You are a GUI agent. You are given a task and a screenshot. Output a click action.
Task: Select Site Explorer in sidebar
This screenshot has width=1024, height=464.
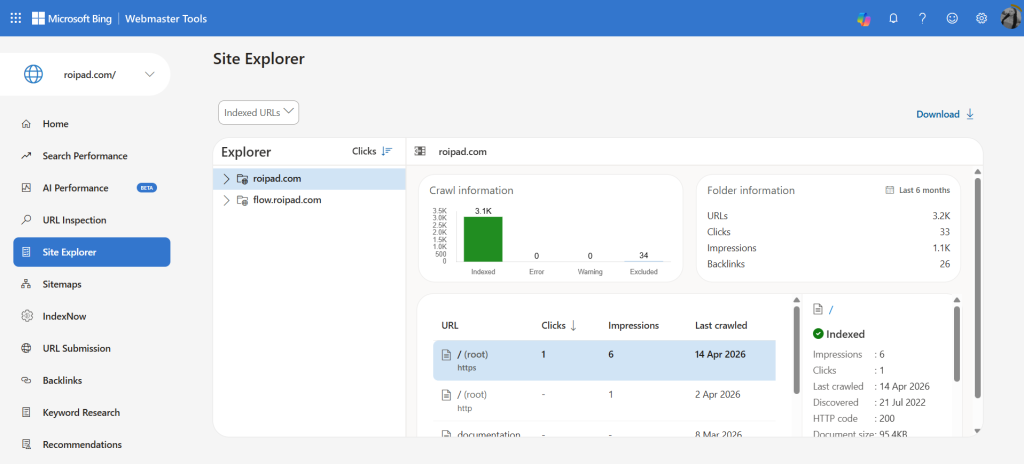pos(91,252)
